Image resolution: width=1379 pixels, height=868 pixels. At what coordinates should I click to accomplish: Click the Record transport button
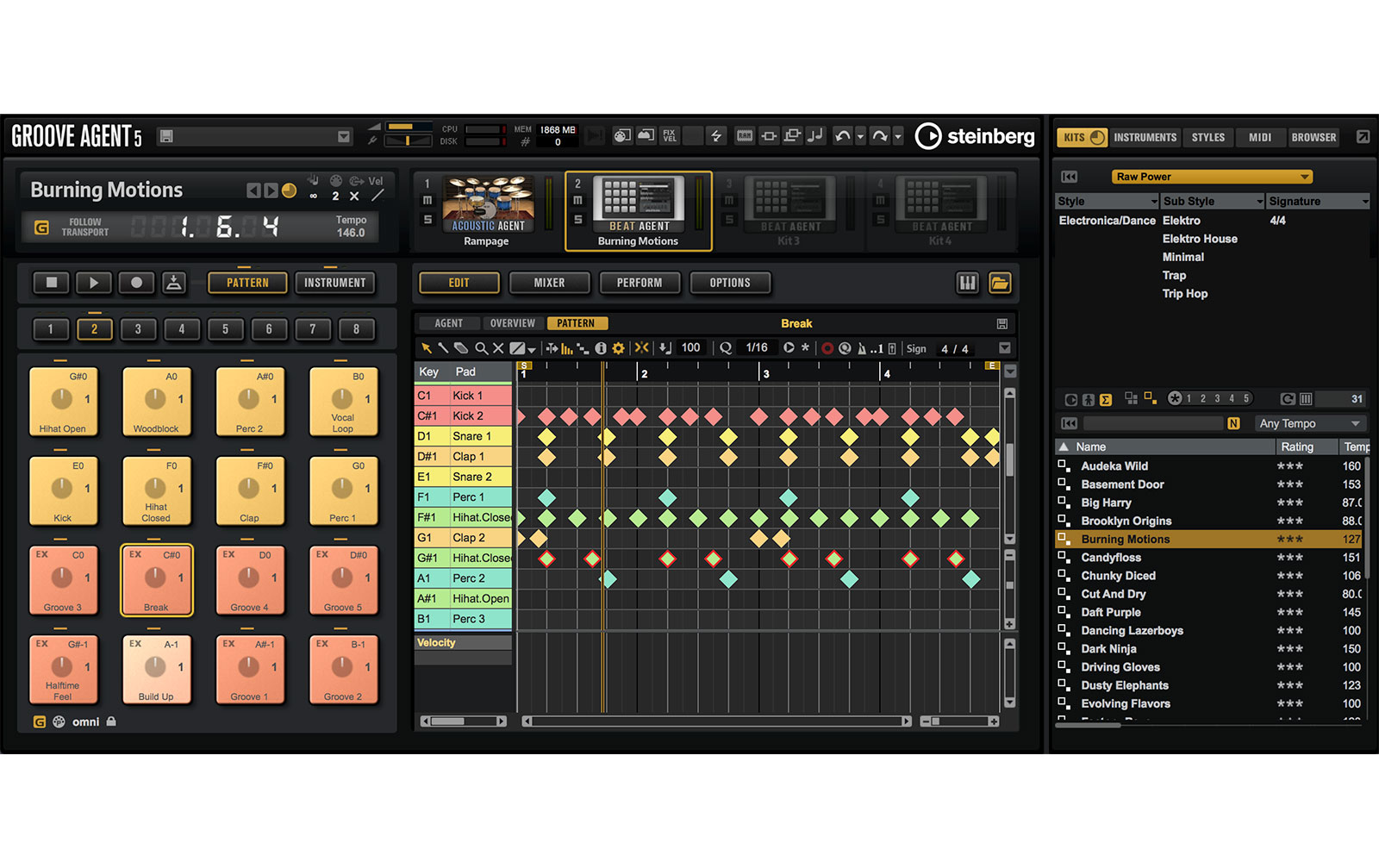point(136,283)
